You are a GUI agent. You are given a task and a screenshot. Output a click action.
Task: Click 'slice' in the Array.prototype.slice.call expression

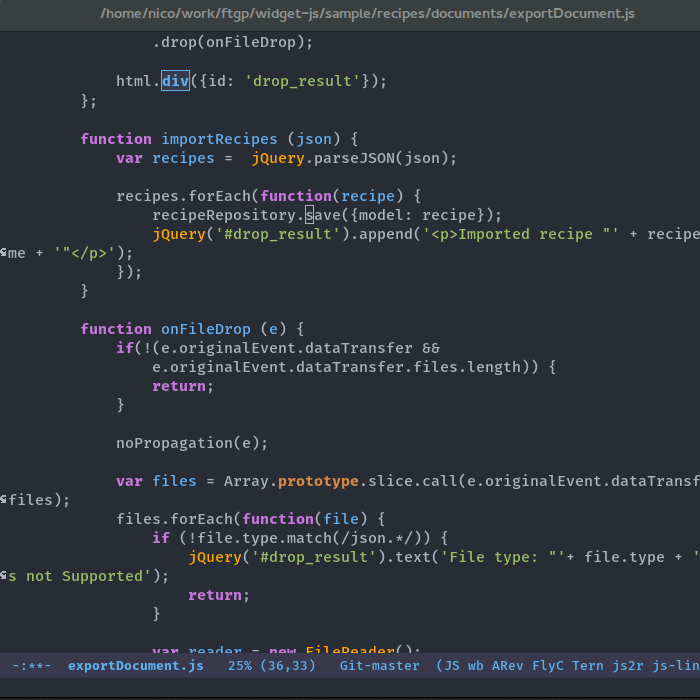coord(390,481)
